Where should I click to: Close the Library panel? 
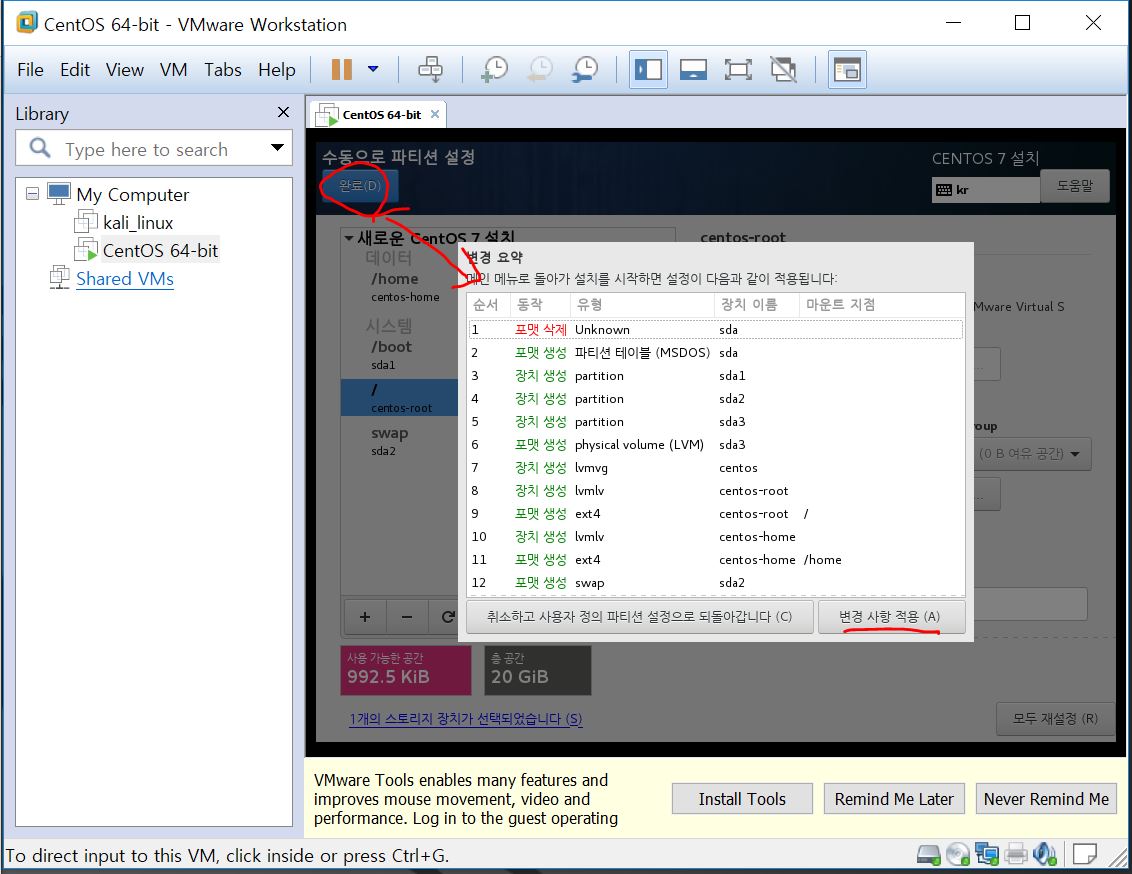click(283, 112)
